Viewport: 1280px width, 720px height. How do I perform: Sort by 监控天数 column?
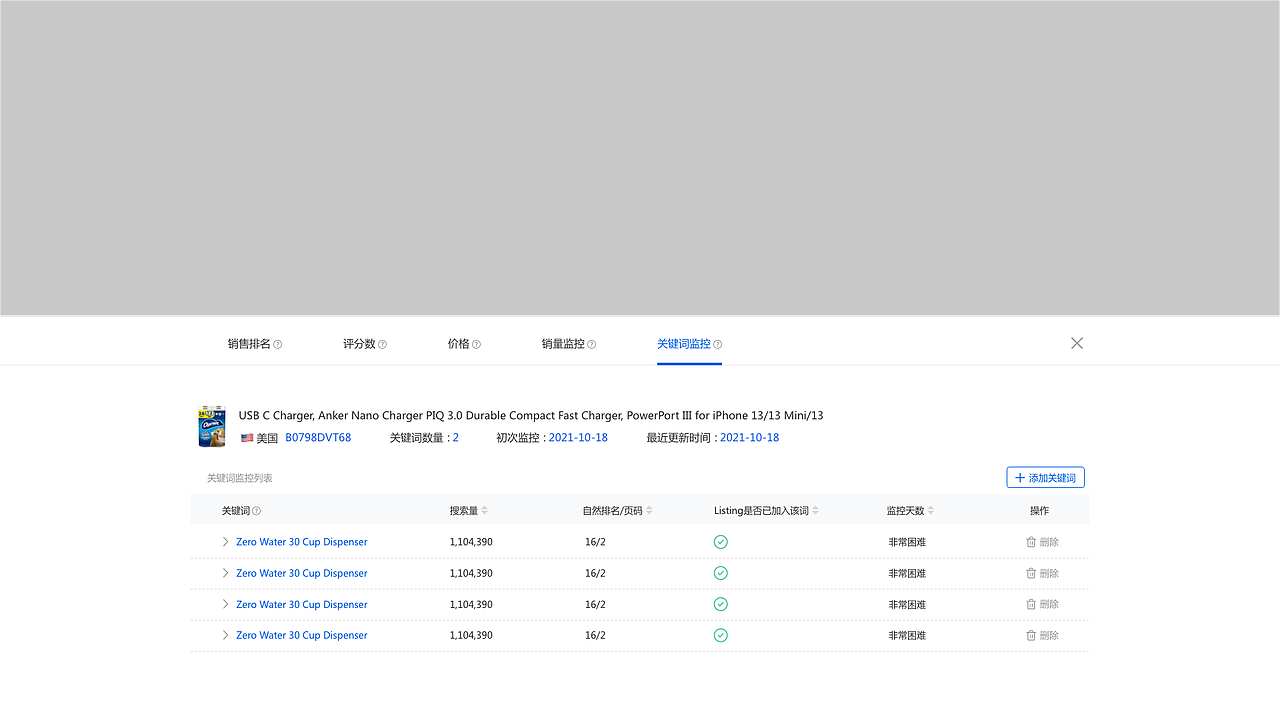pyautogui.click(x=931, y=511)
